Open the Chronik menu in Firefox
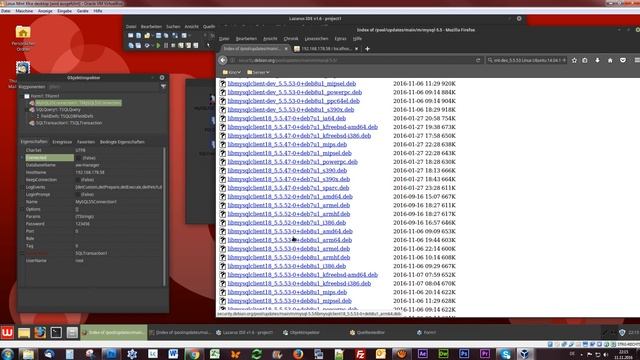Viewport: 640px width, 360px height. tap(291, 38)
